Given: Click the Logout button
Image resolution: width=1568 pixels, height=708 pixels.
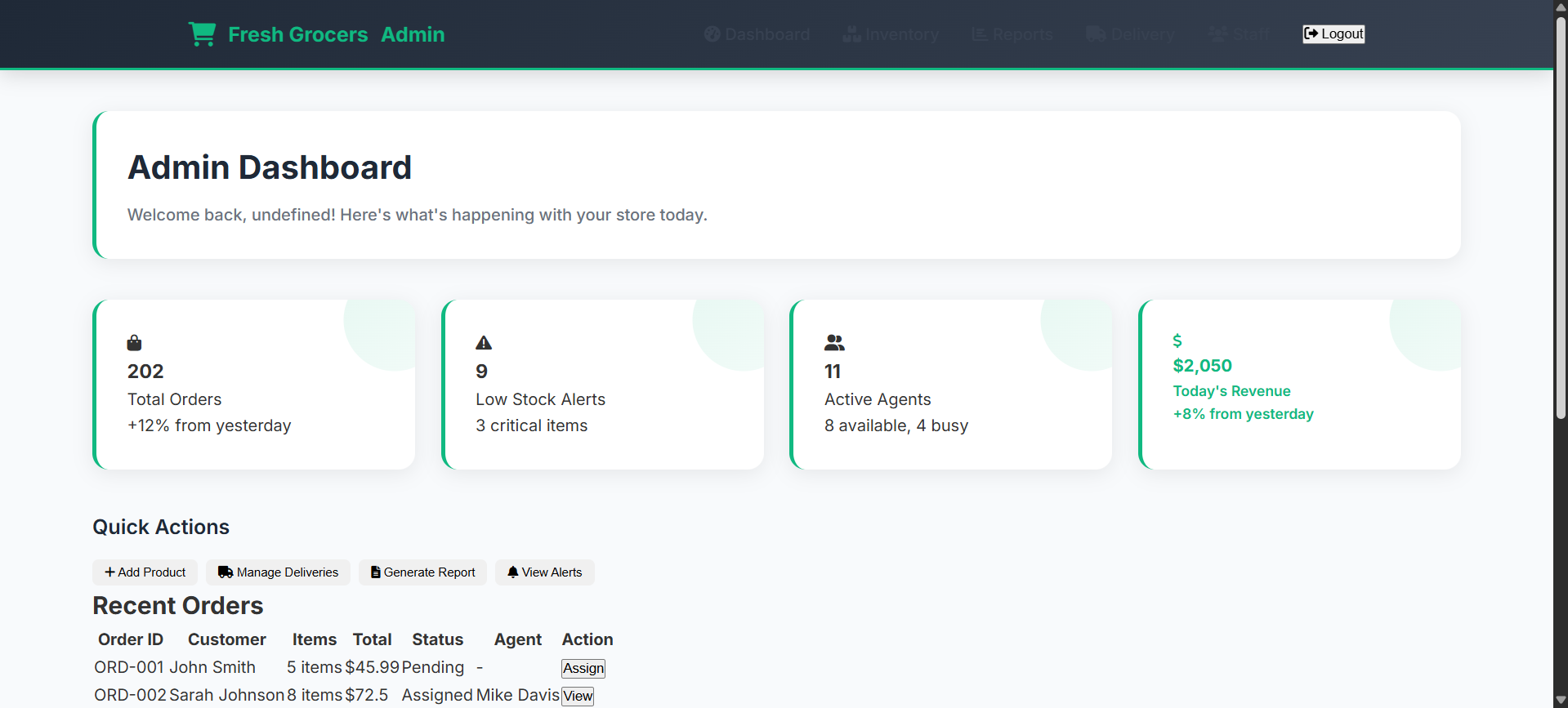Looking at the screenshot, I should coord(1333,33).
